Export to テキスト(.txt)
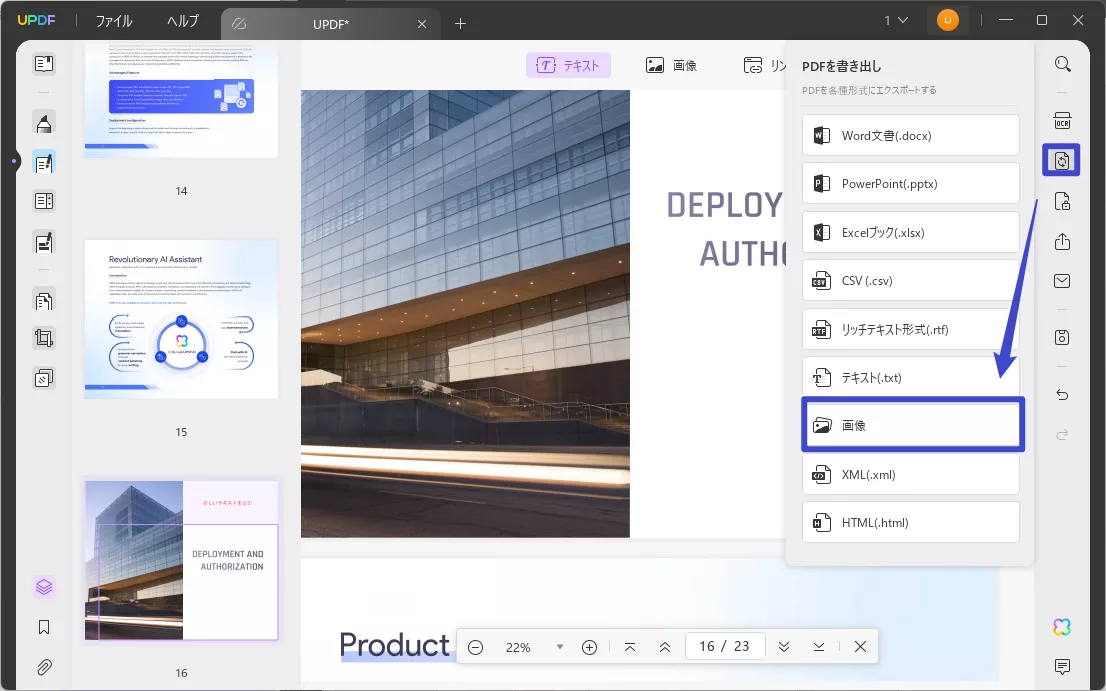Image resolution: width=1106 pixels, height=691 pixels. (x=911, y=377)
